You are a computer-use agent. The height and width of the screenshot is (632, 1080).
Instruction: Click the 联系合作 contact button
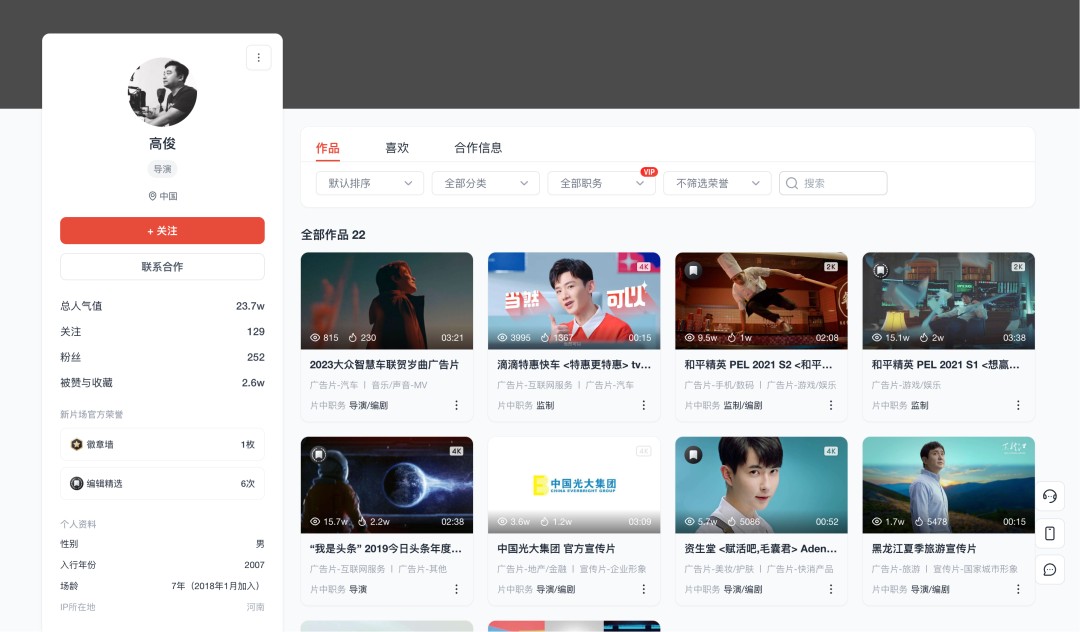pos(162,266)
